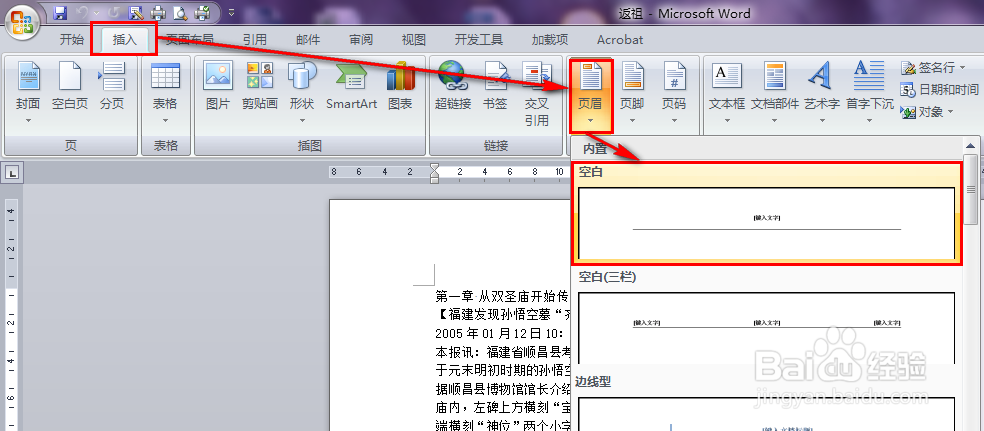
Task: Save the document via quick access toolbar
Action: click(60, 12)
